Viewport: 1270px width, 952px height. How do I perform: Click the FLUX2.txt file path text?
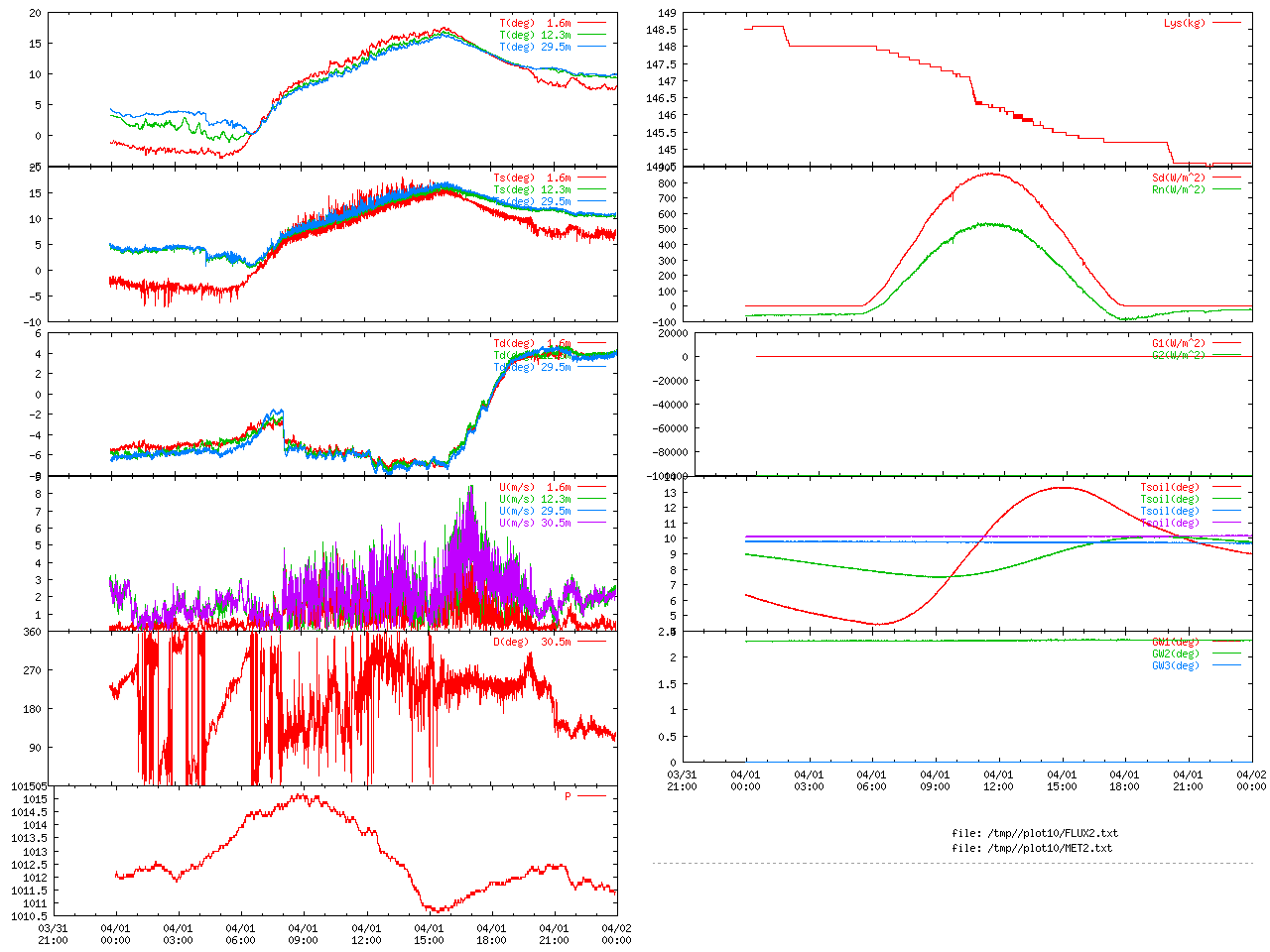pyautogui.click(x=1035, y=833)
